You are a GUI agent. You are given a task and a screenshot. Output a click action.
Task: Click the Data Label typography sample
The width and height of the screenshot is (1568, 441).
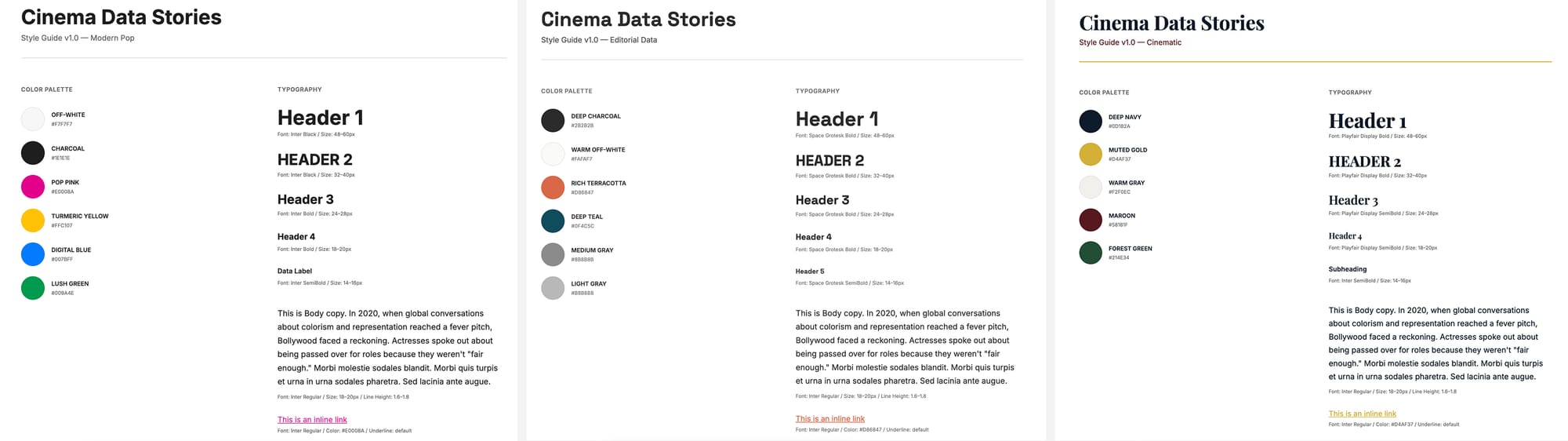click(295, 272)
